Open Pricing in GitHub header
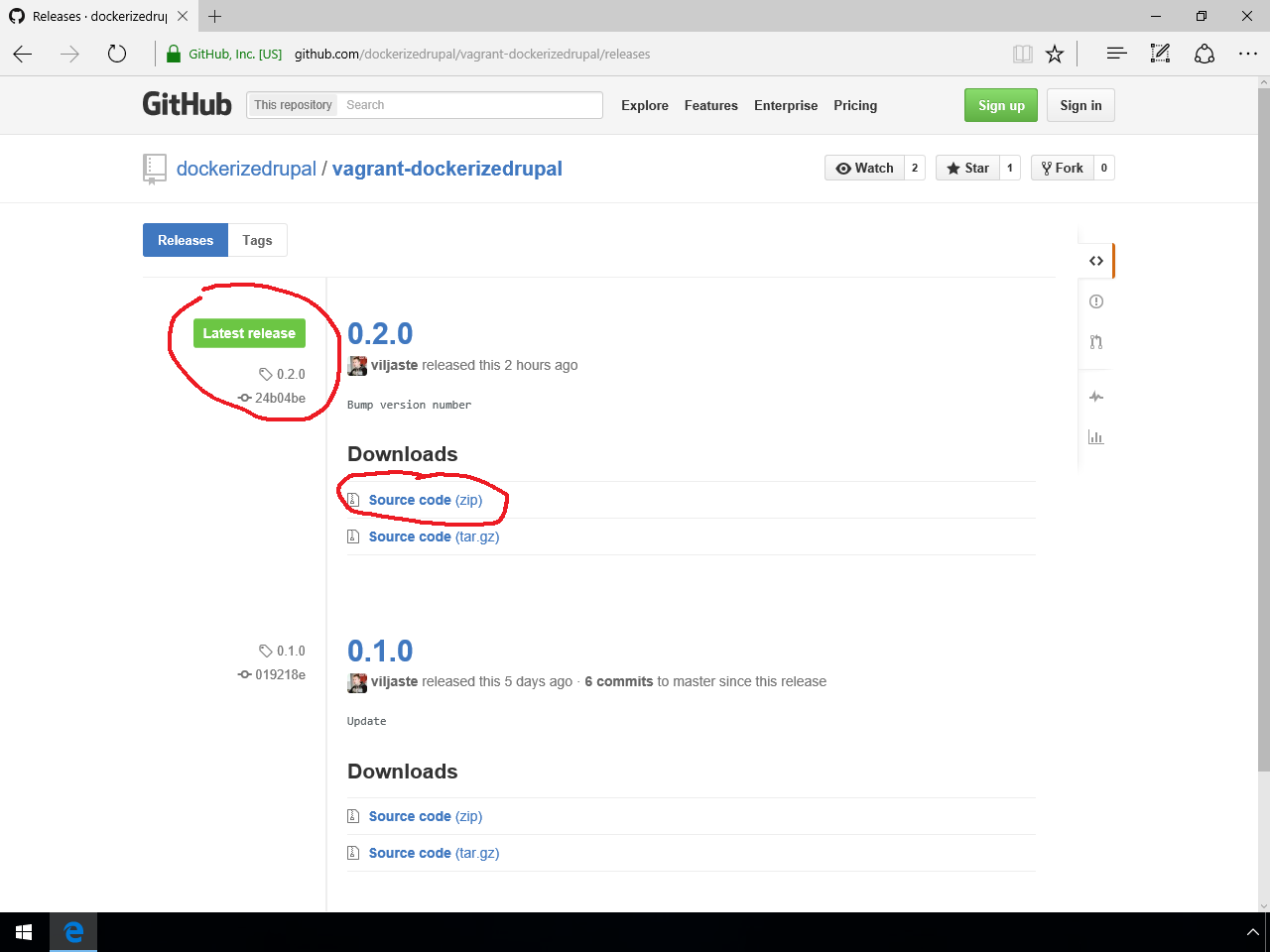Viewport: 1270px width, 952px height. click(x=855, y=105)
